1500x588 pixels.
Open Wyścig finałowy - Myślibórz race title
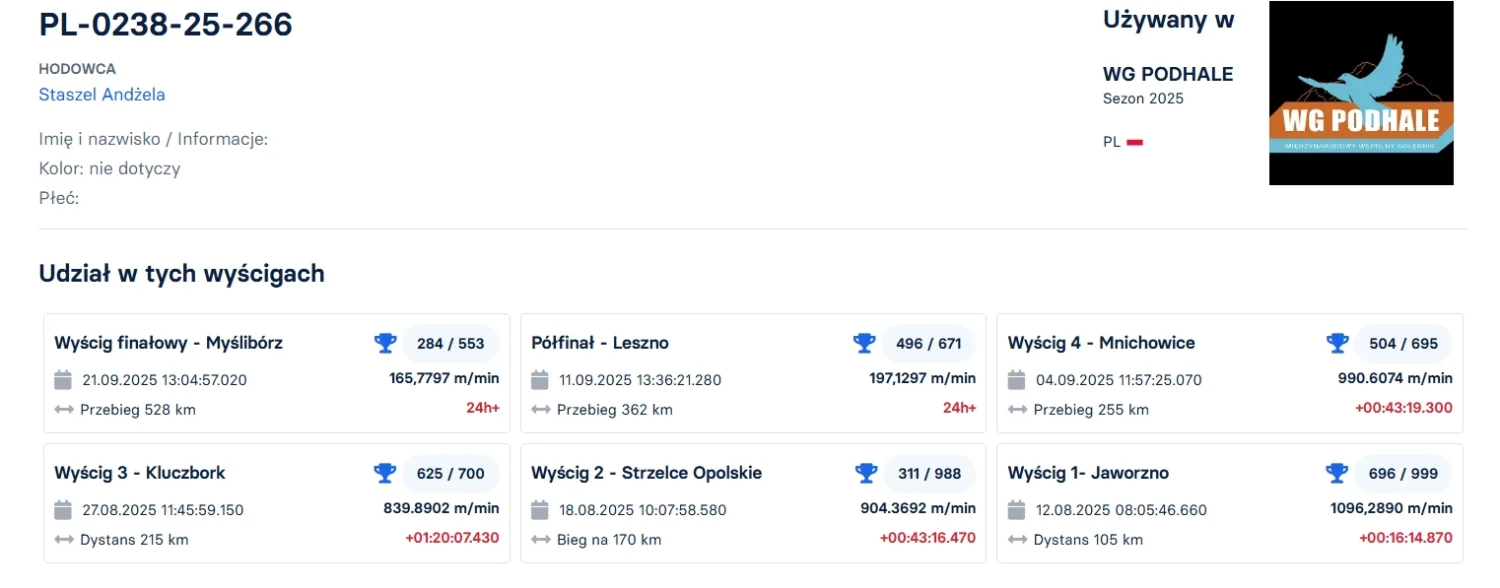(x=169, y=343)
